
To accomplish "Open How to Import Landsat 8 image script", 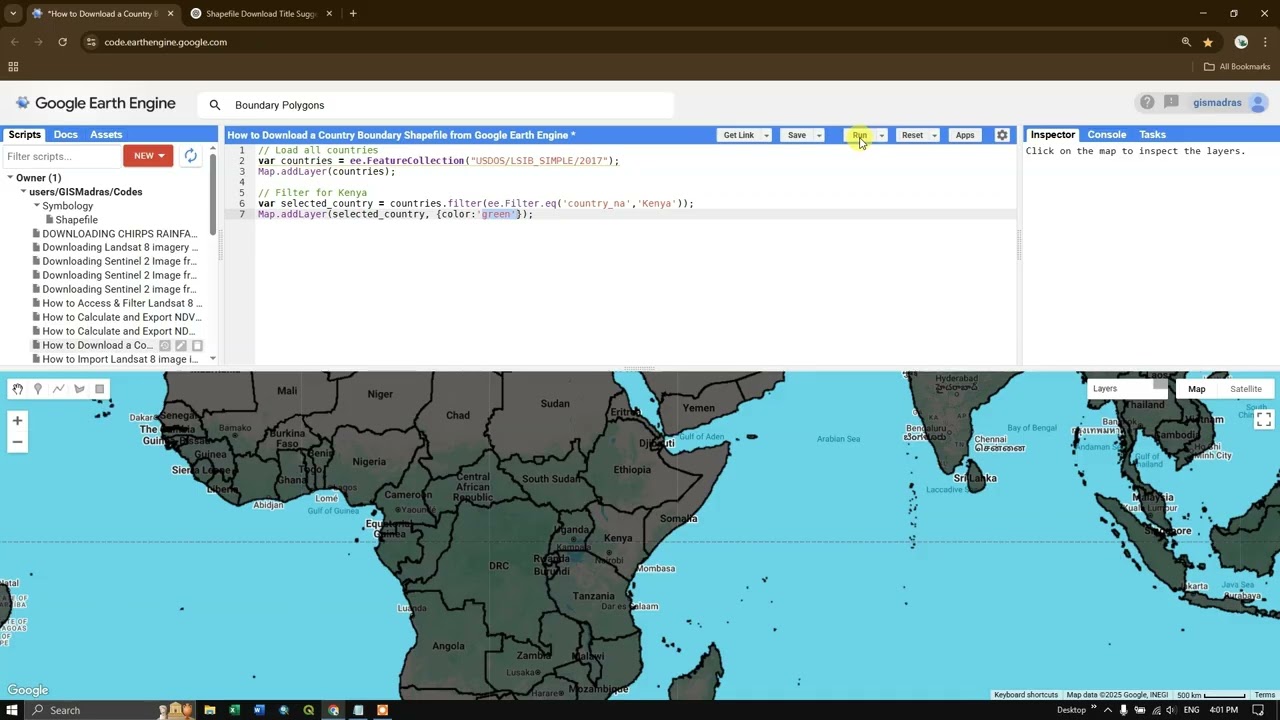I will [121, 359].
